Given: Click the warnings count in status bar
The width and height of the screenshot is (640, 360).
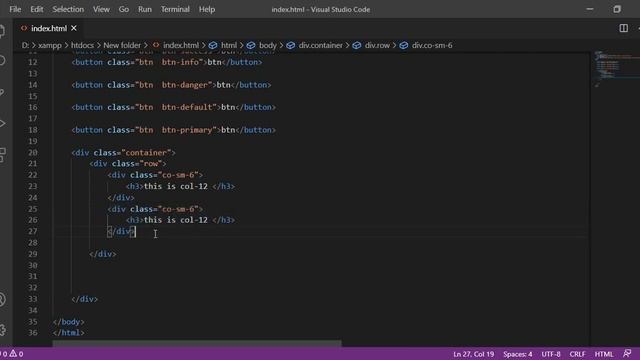Looking at the screenshot, I should (16, 354).
